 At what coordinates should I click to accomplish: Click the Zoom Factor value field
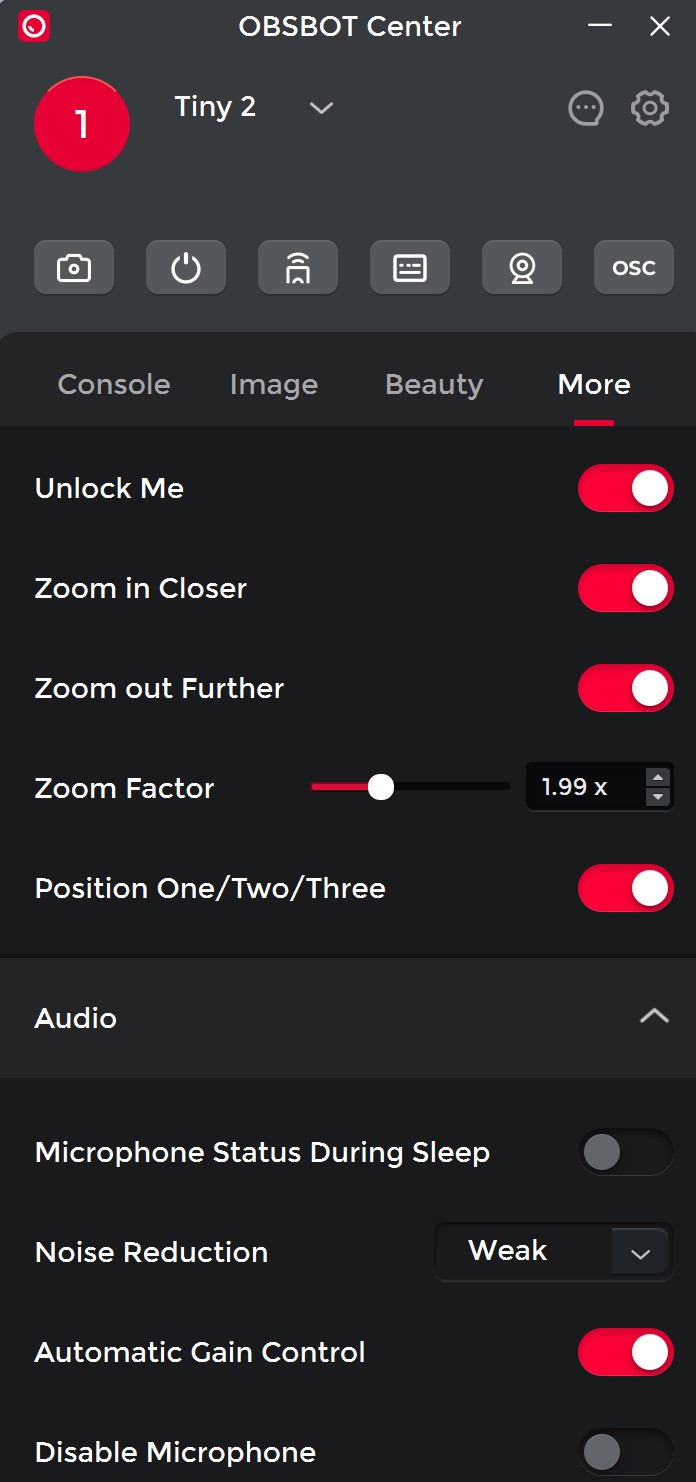(582, 787)
